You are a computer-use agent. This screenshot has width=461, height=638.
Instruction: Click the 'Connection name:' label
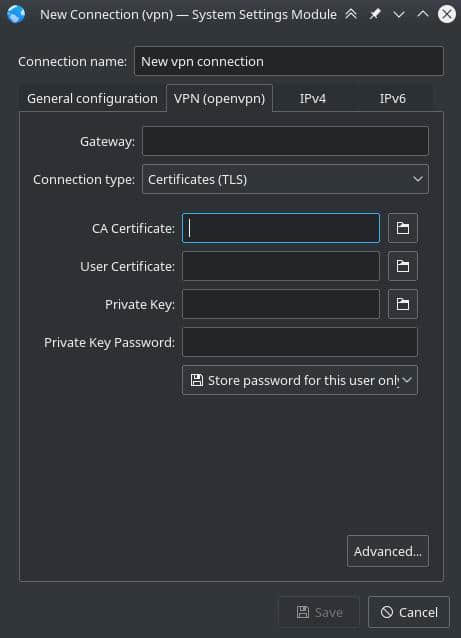[x=72, y=61]
